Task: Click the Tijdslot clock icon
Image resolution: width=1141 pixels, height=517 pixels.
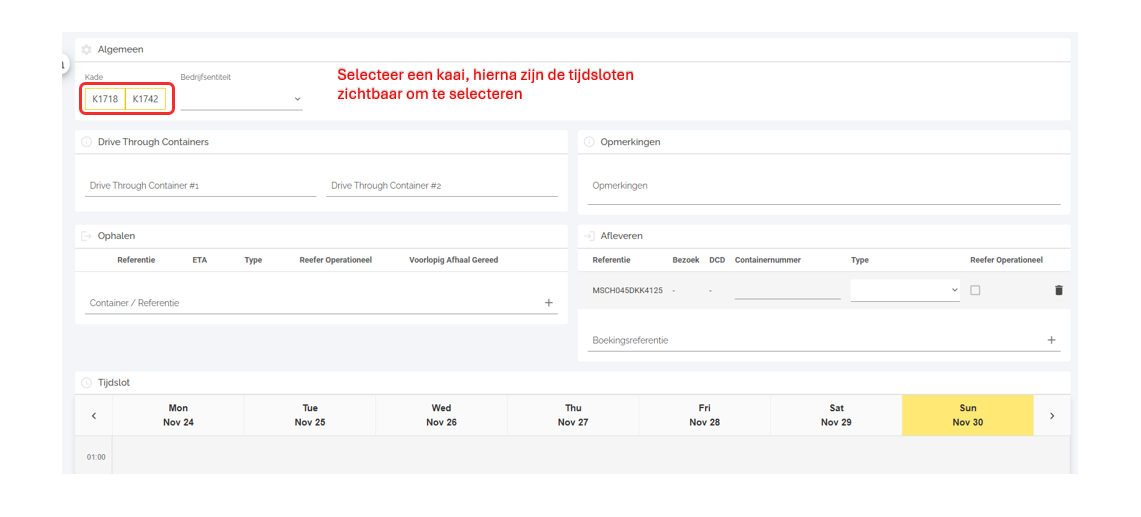Action: (86, 383)
